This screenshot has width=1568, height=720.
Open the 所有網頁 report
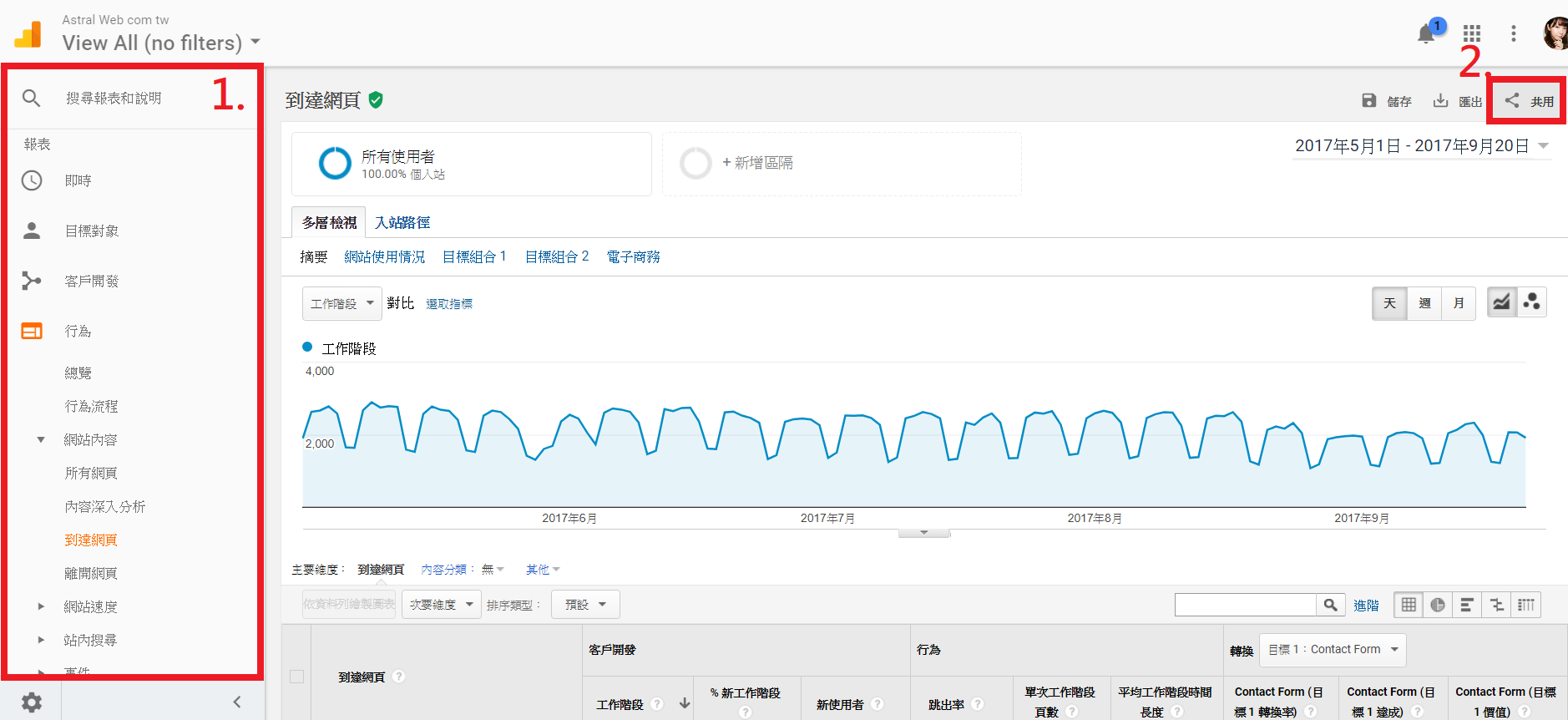click(x=92, y=473)
